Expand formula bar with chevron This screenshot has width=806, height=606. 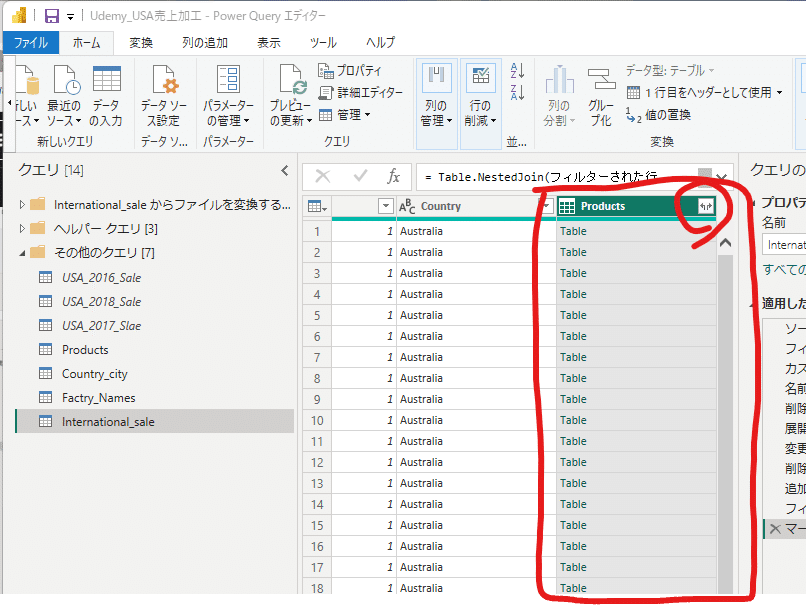[721, 178]
